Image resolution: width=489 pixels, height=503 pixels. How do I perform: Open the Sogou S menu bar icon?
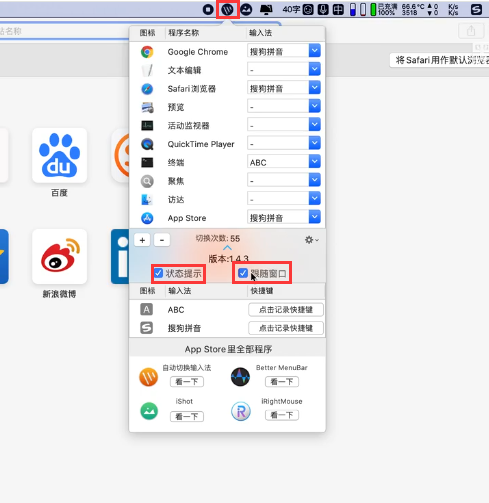476,9
